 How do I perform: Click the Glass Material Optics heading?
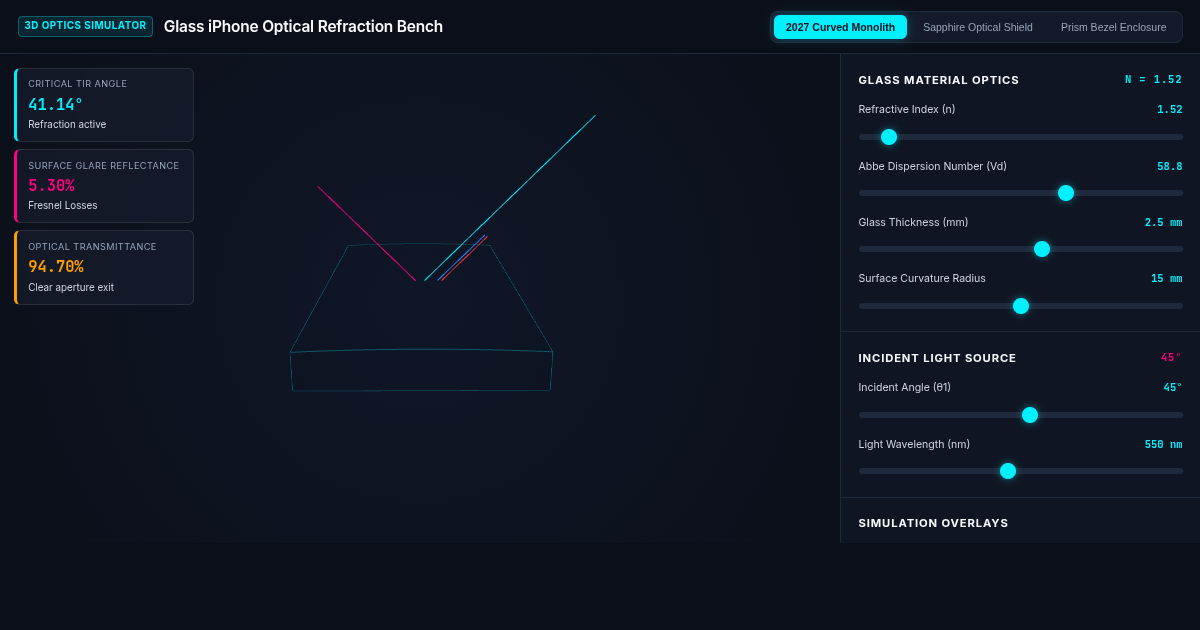click(938, 80)
